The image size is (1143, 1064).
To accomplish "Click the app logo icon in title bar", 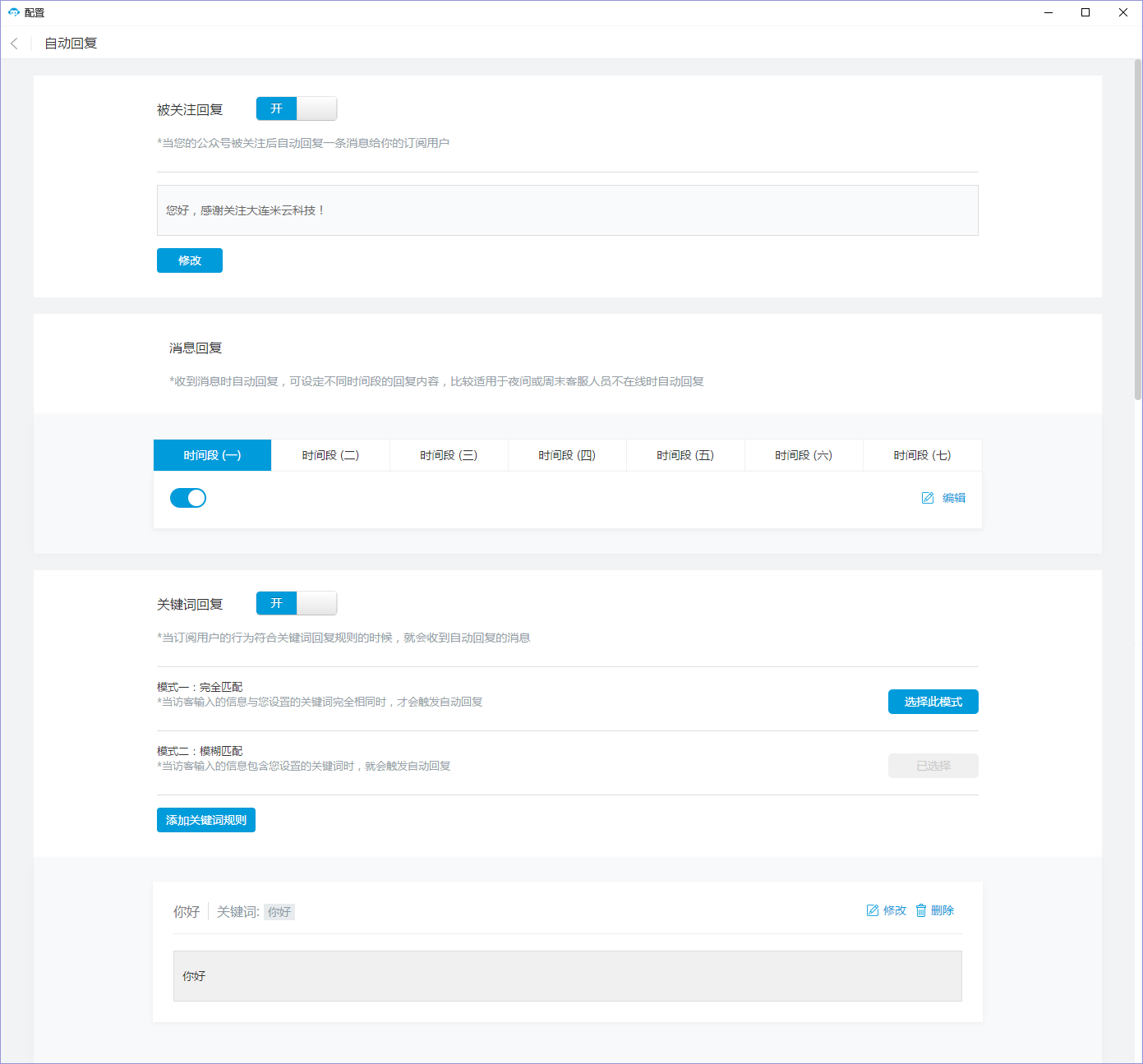I will [13, 12].
